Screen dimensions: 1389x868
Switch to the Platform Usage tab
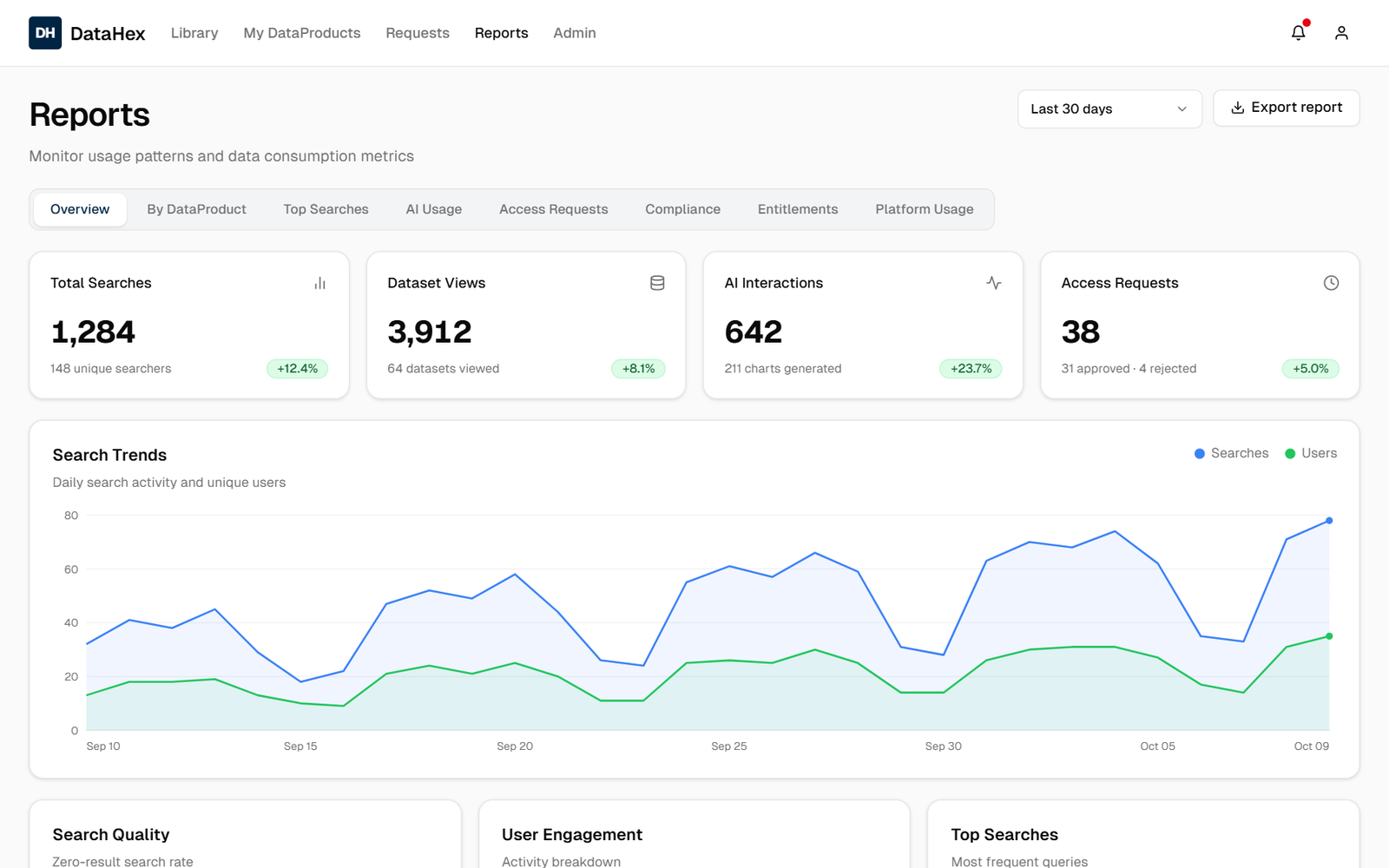925,209
